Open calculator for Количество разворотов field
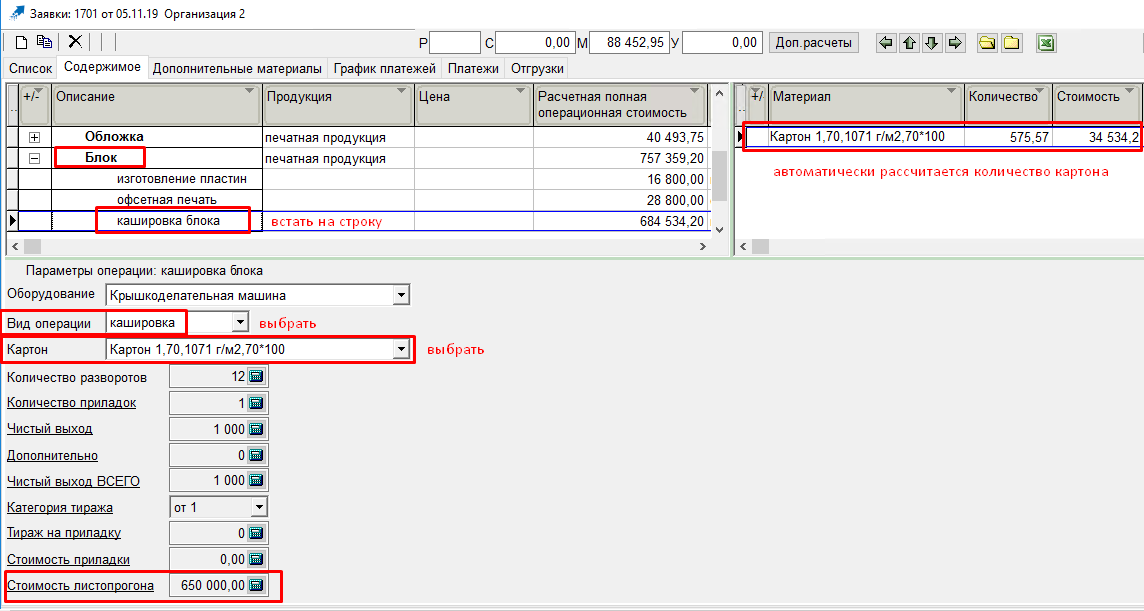This screenshot has height=611, width=1144. coord(256,377)
